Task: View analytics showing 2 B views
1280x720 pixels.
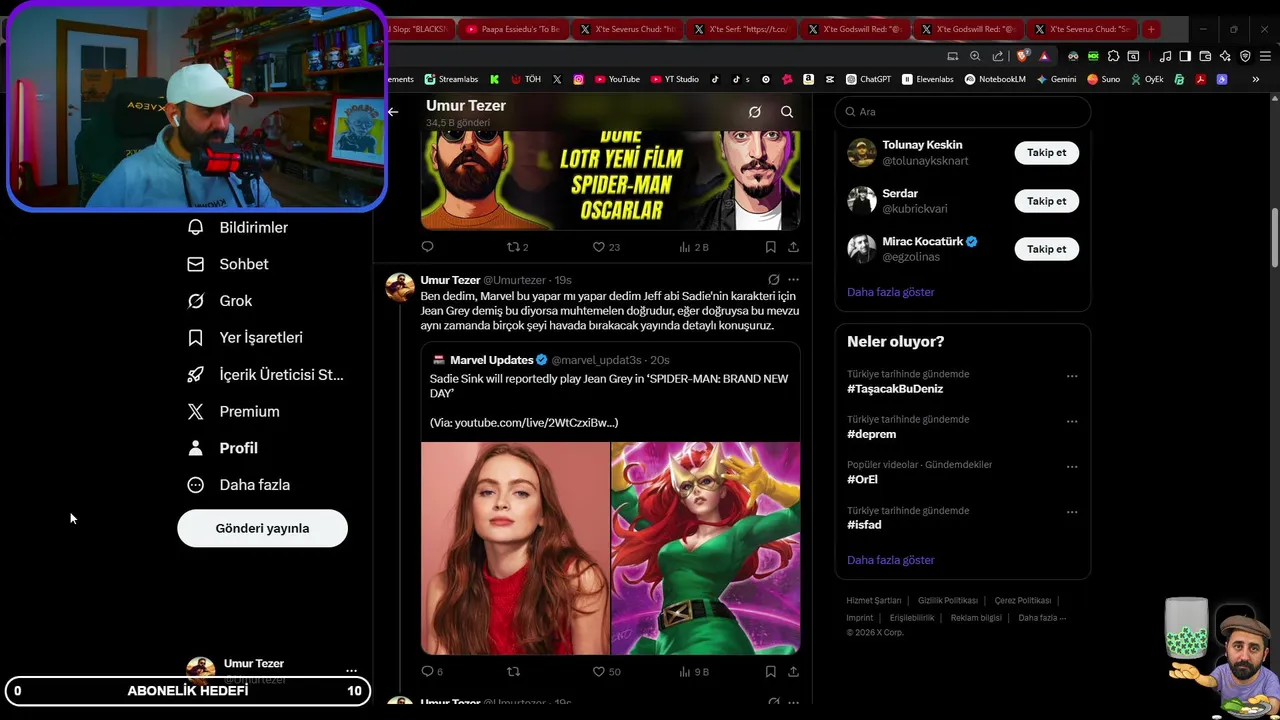Action: coord(693,247)
